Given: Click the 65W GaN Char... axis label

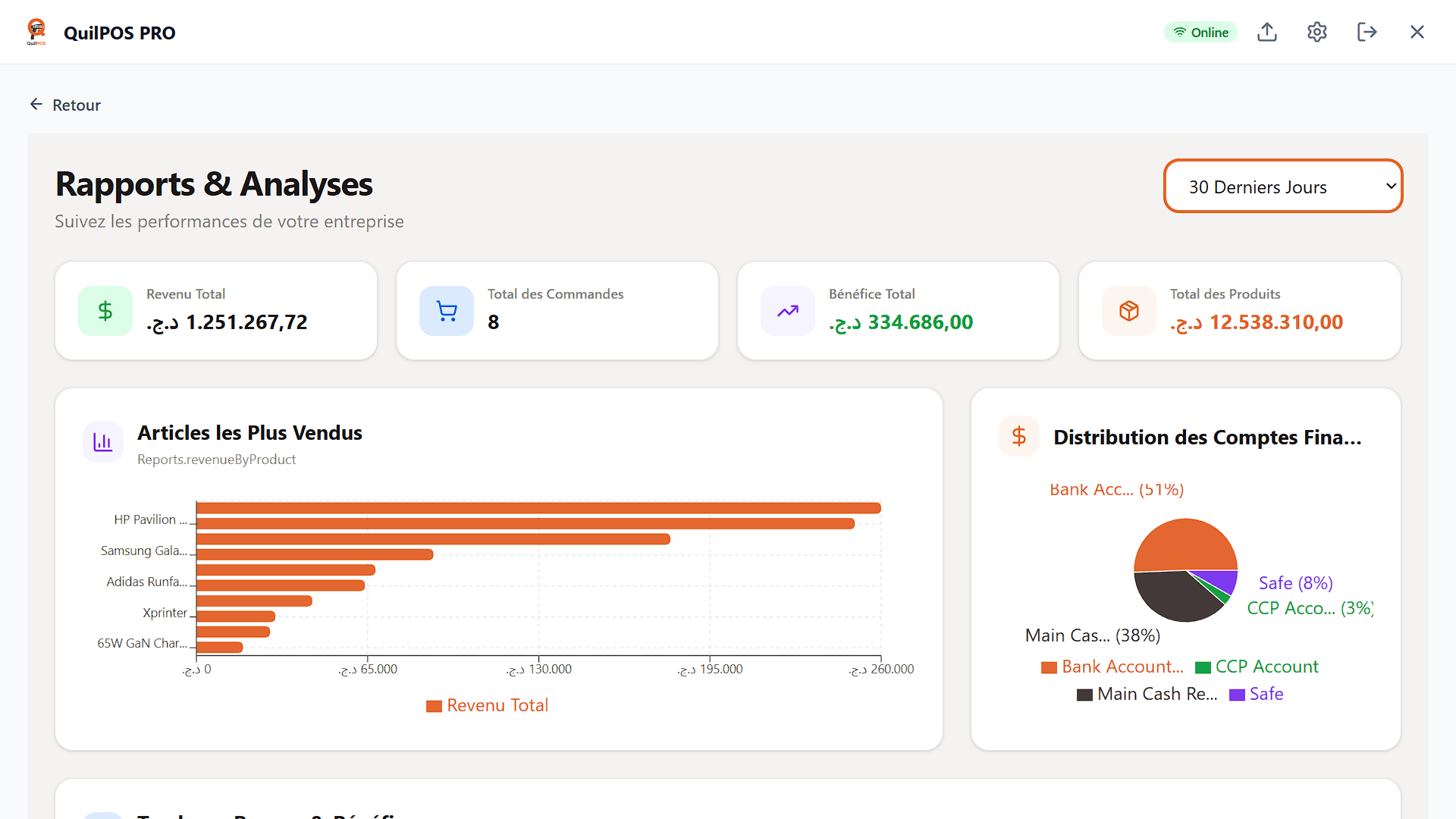Looking at the screenshot, I should [142, 643].
